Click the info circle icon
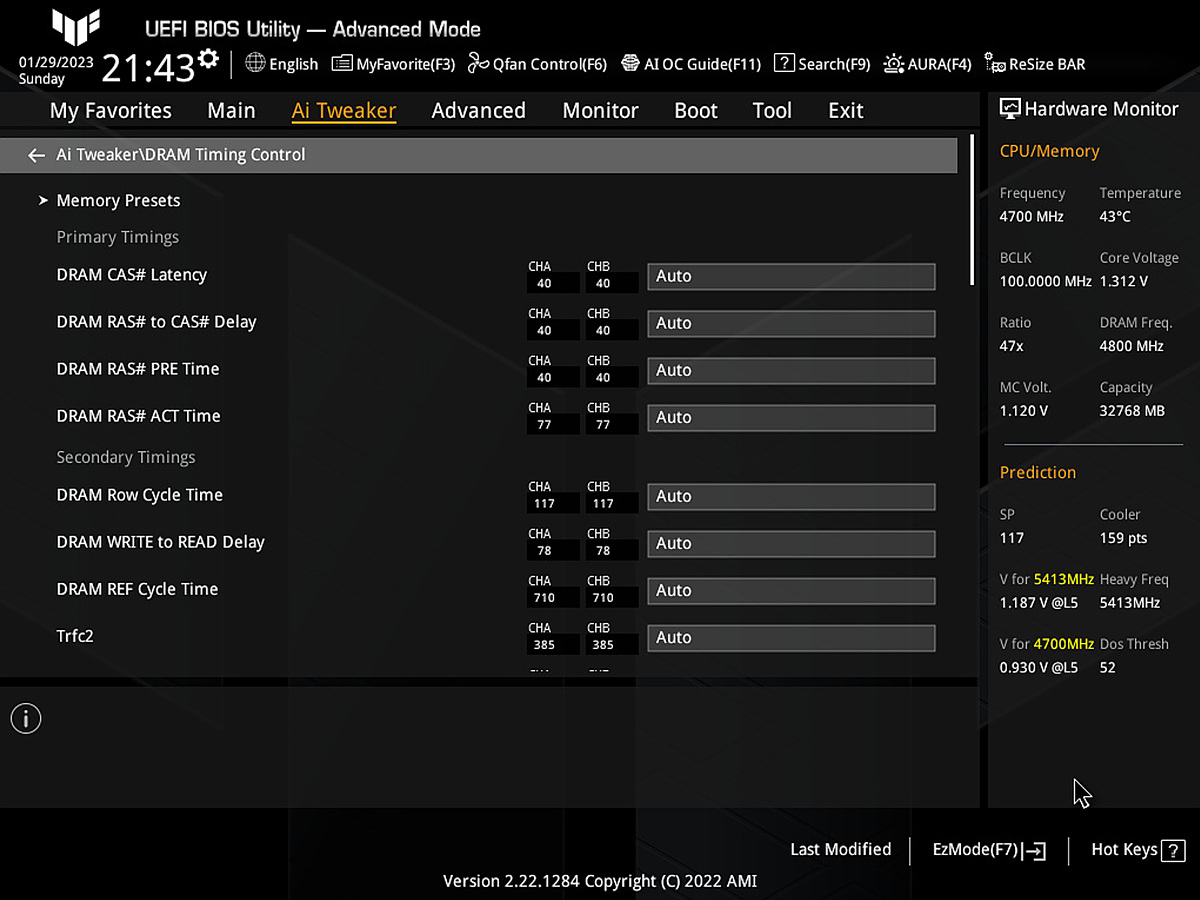This screenshot has height=900, width=1200. pos(26,718)
